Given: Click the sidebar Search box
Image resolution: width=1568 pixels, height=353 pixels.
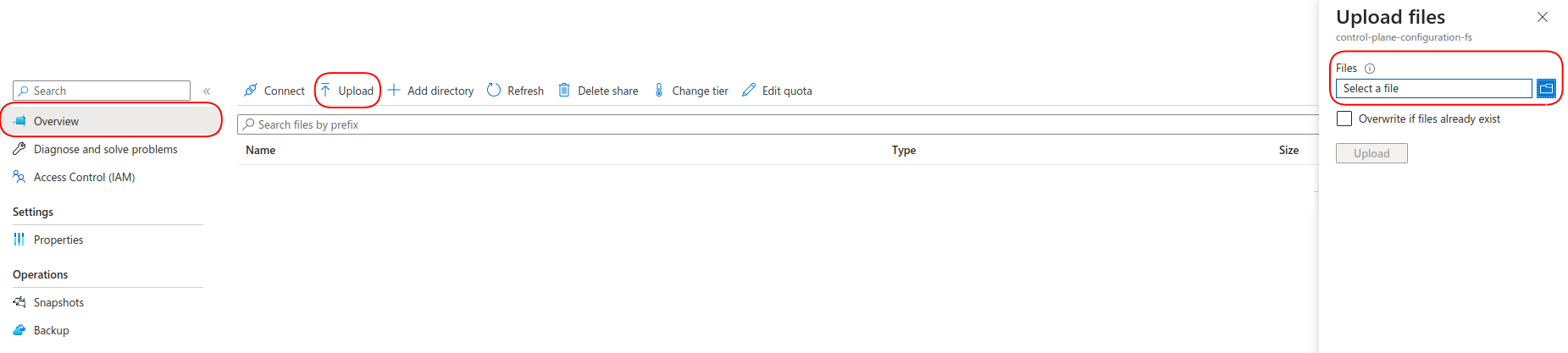Looking at the screenshot, I should click(x=102, y=91).
